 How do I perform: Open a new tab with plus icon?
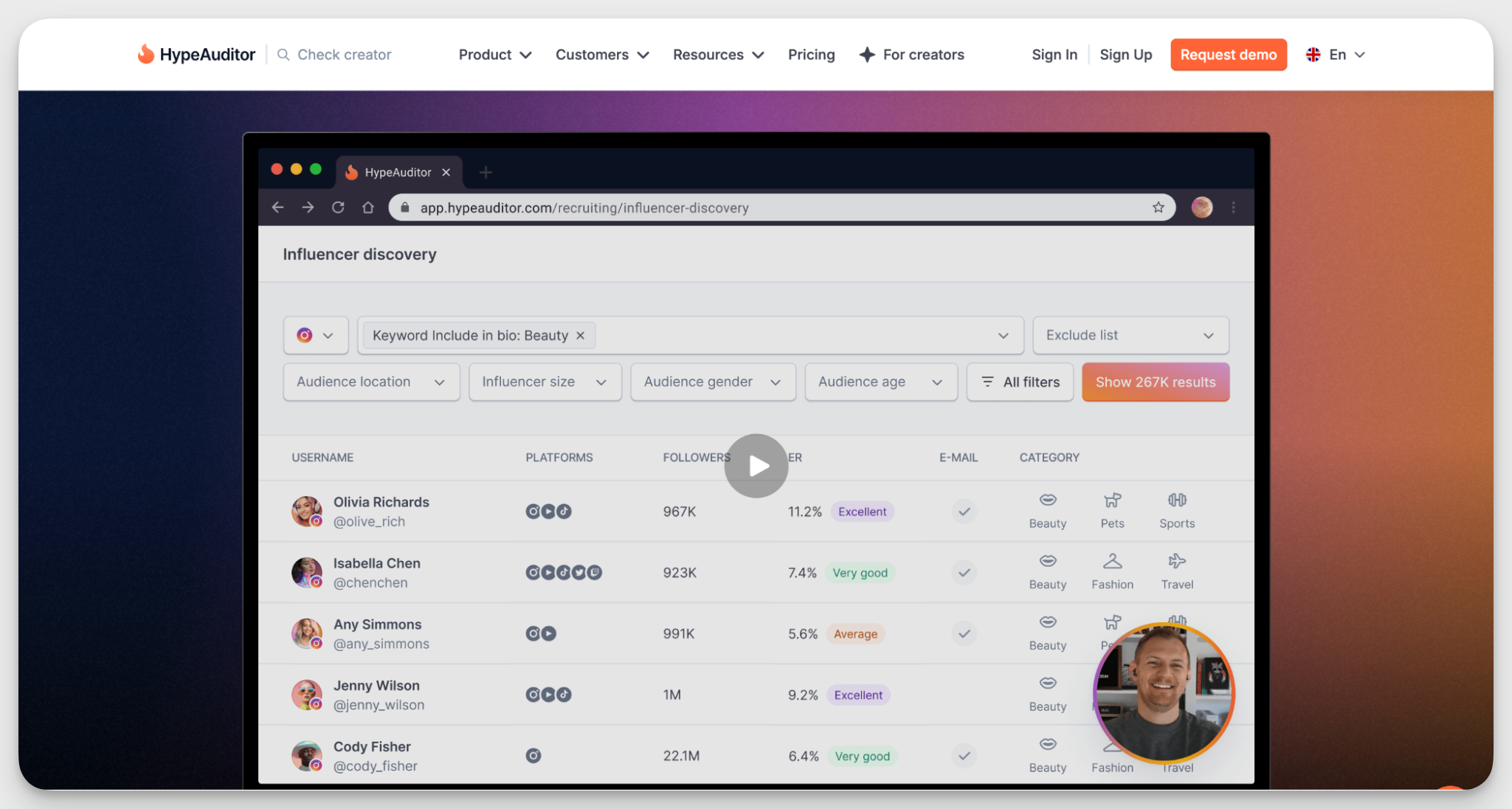pyautogui.click(x=486, y=172)
